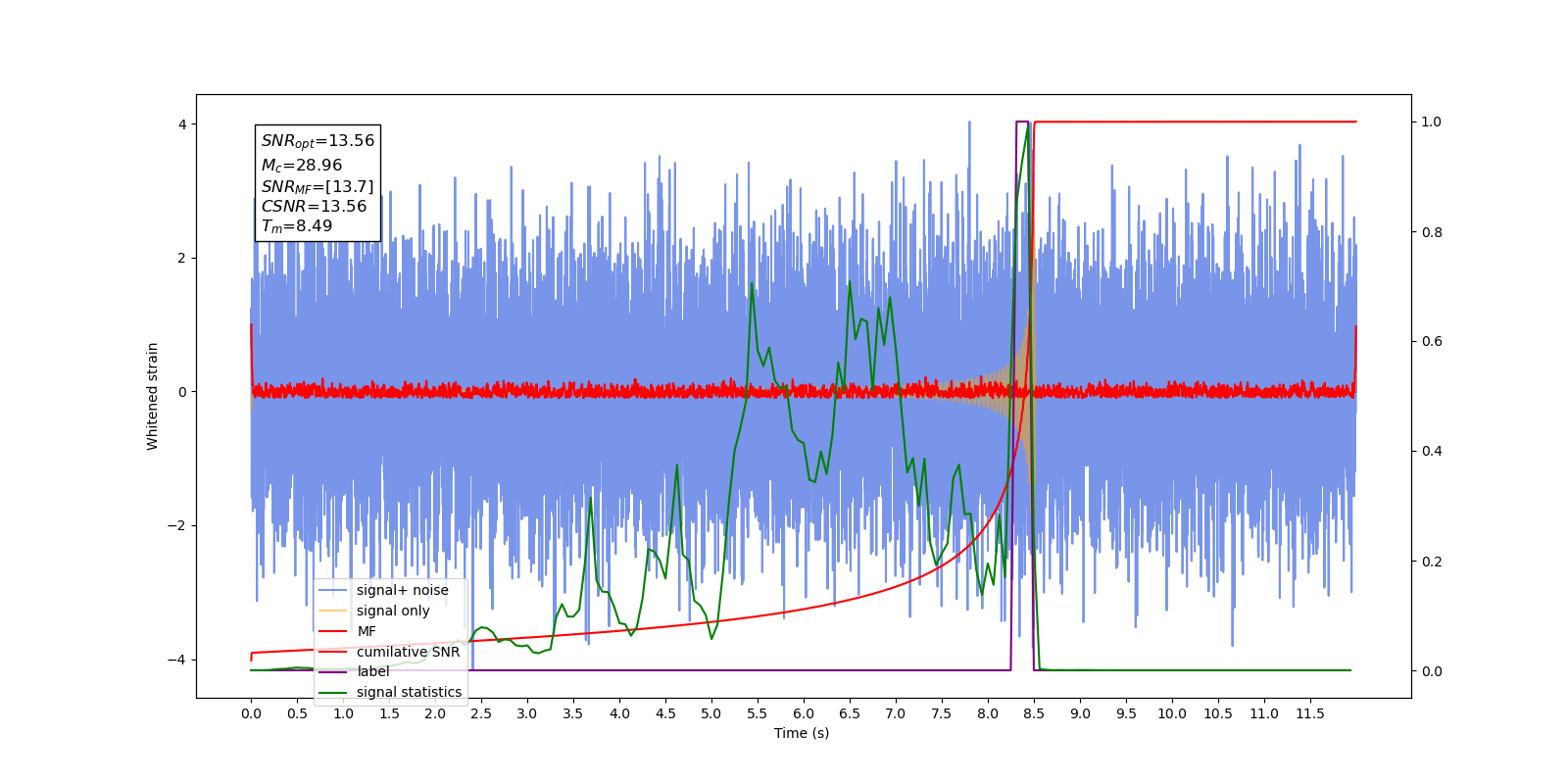Image resolution: width=1568 pixels, height=784 pixels.
Task: Click the left y-axis tick label 0
Action: (x=182, y=392)
